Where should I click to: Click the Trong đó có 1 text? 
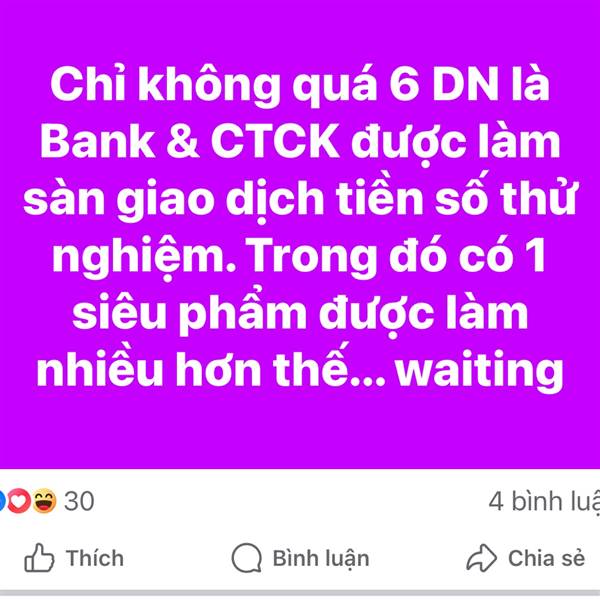397,255
